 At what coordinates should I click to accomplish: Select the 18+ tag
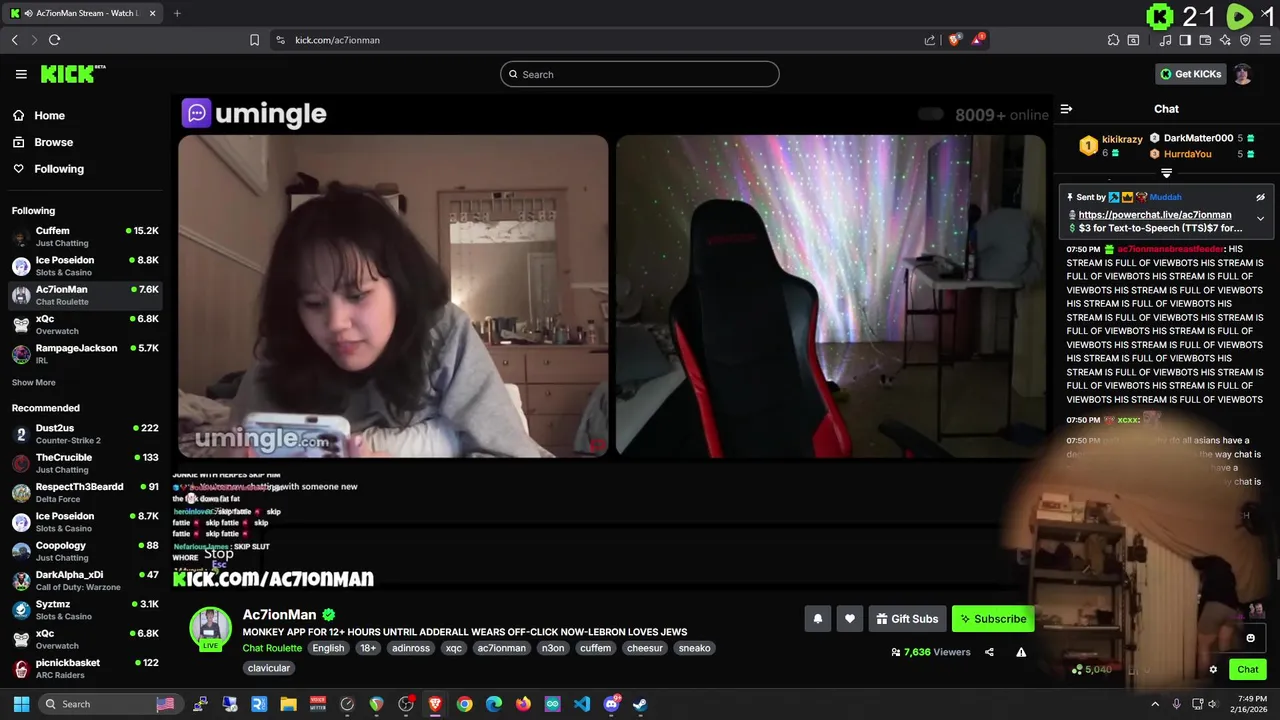coord(368,648)
